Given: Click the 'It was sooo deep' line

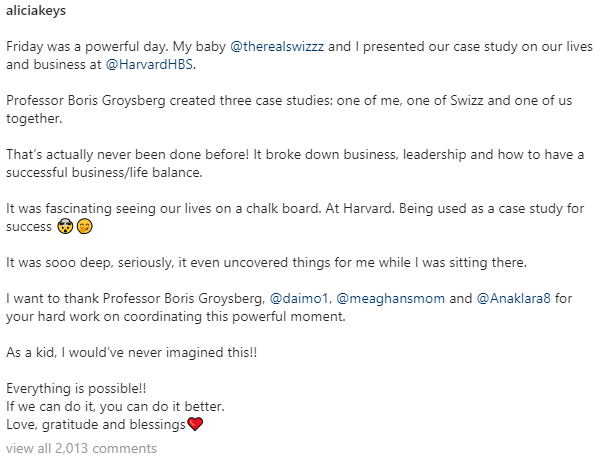Looking at the screenshot, I should pos(266,263).
